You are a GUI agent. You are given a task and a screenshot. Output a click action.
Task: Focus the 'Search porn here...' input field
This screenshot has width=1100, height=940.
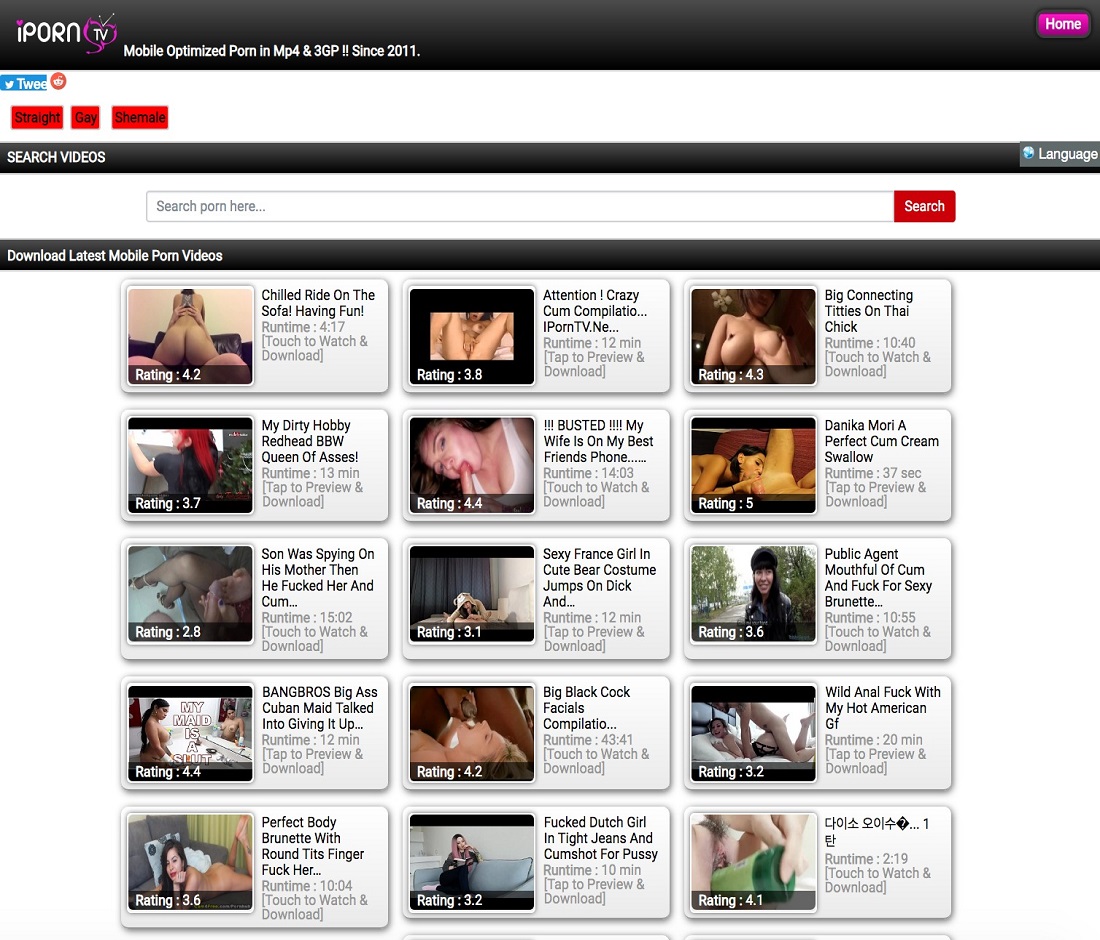(520, 206)
